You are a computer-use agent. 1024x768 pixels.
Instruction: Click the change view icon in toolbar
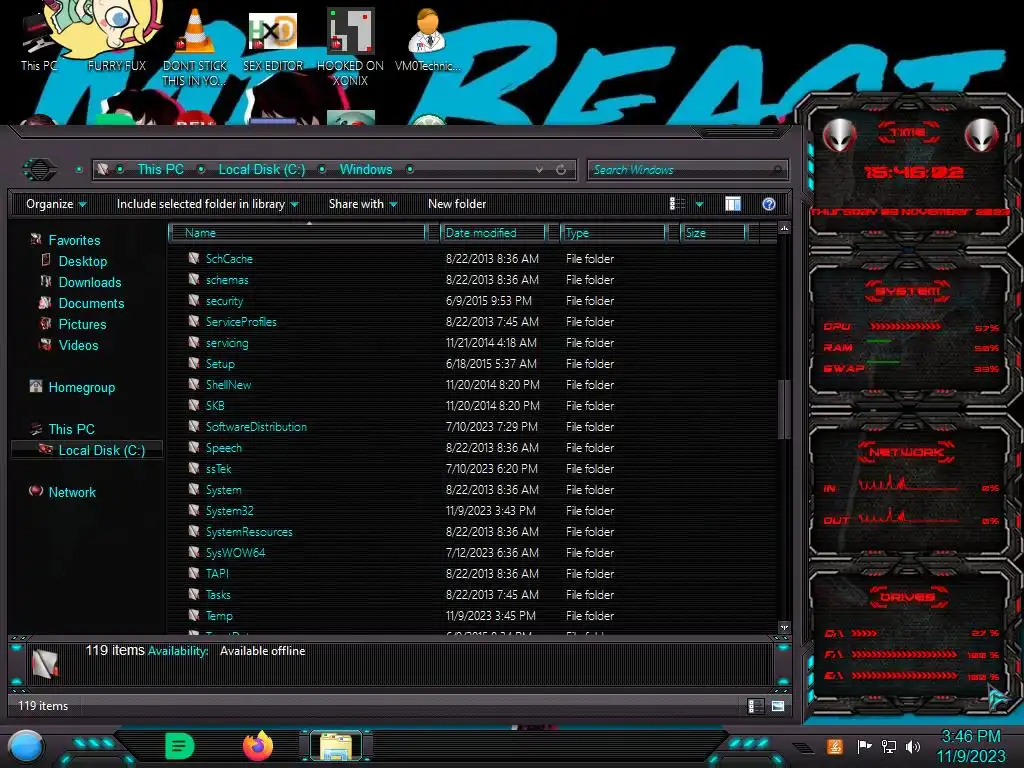[677, 204]
